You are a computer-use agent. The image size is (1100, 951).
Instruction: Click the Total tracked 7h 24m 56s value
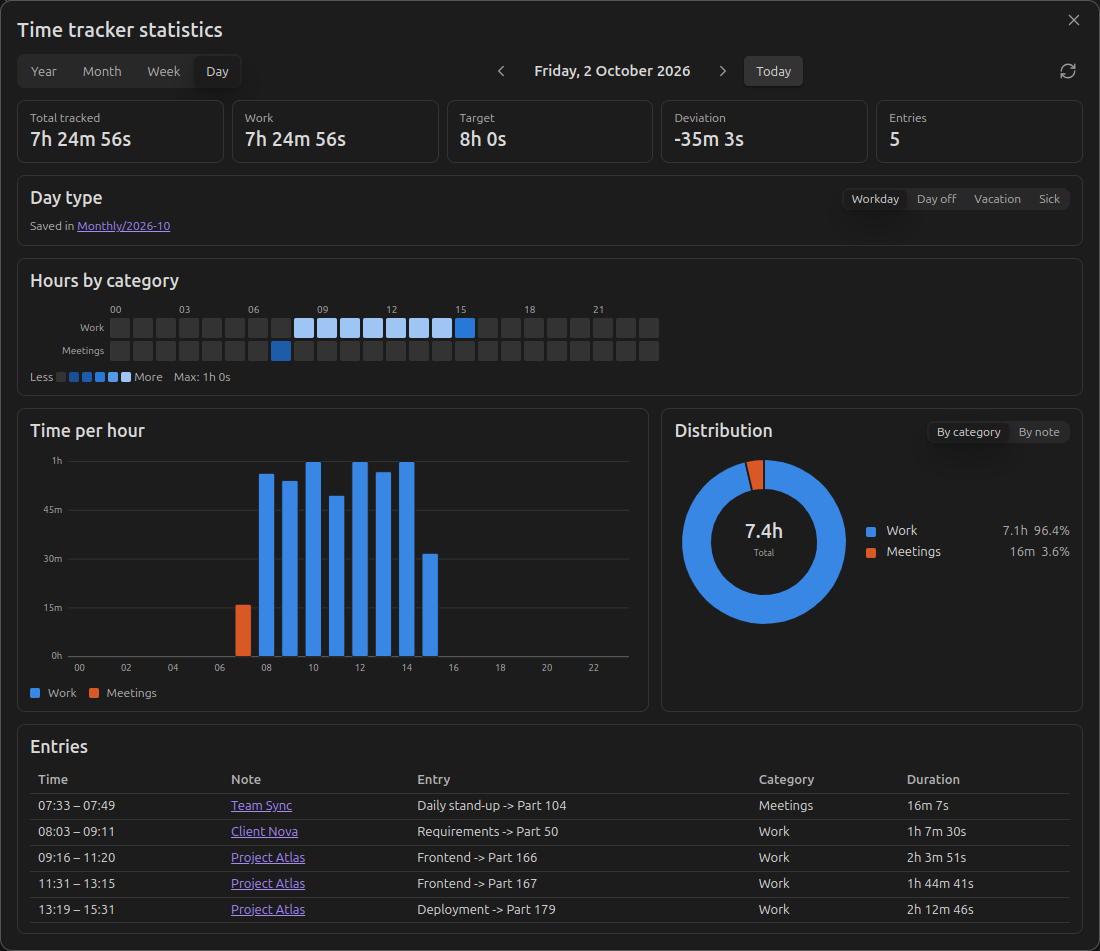click(81, 140)
